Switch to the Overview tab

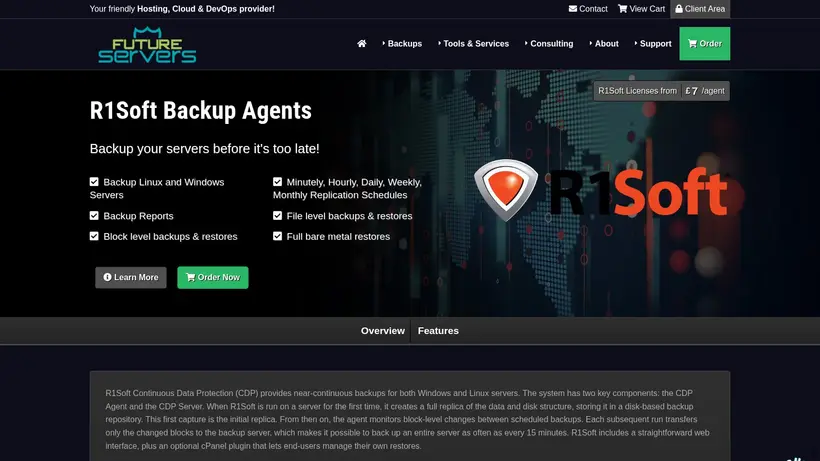coord(383,331)
